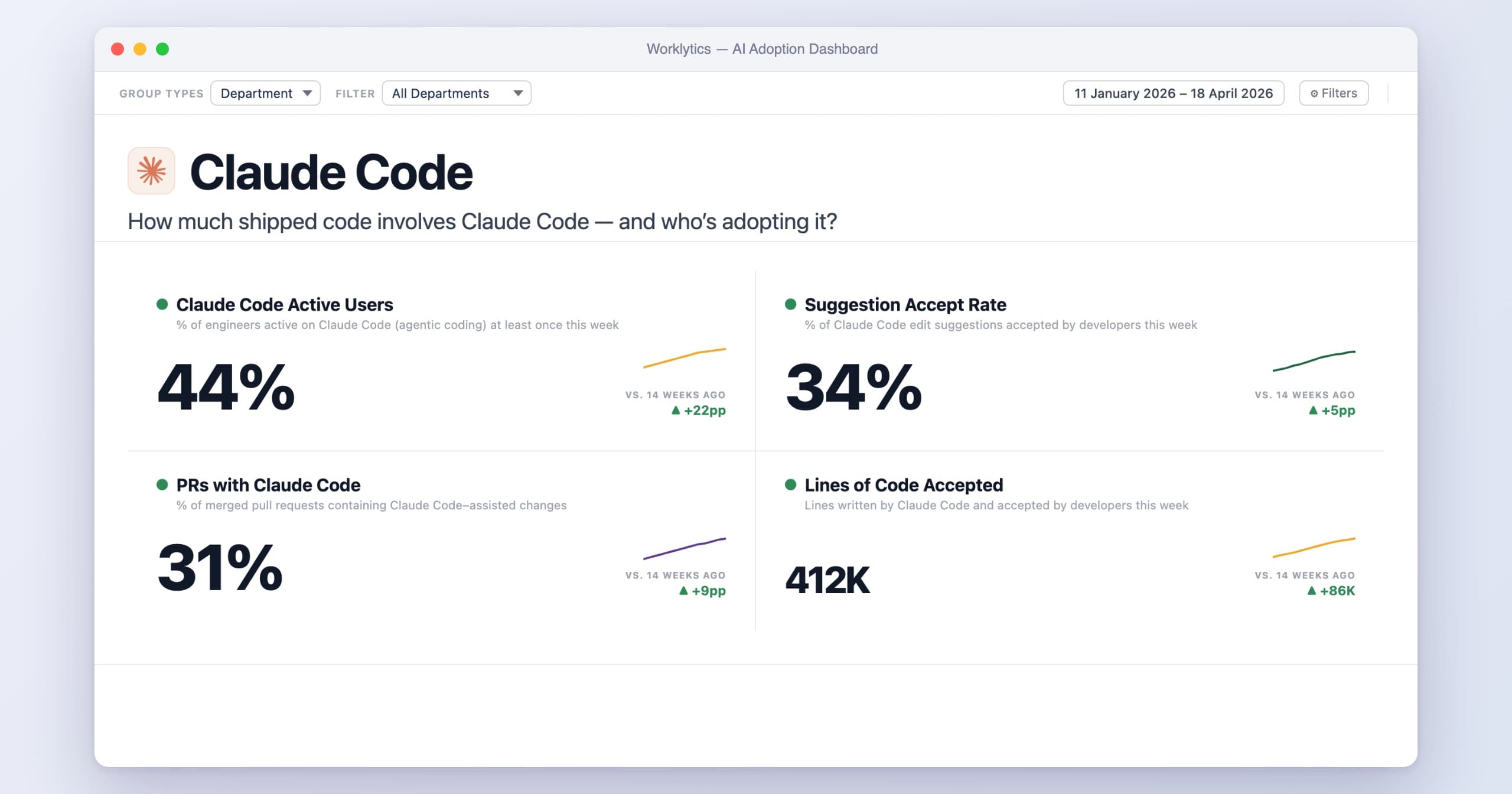The width and height of the screenshot is (1512, 794).
Task: Close the window with the red button
Action: tap(118, 49)
